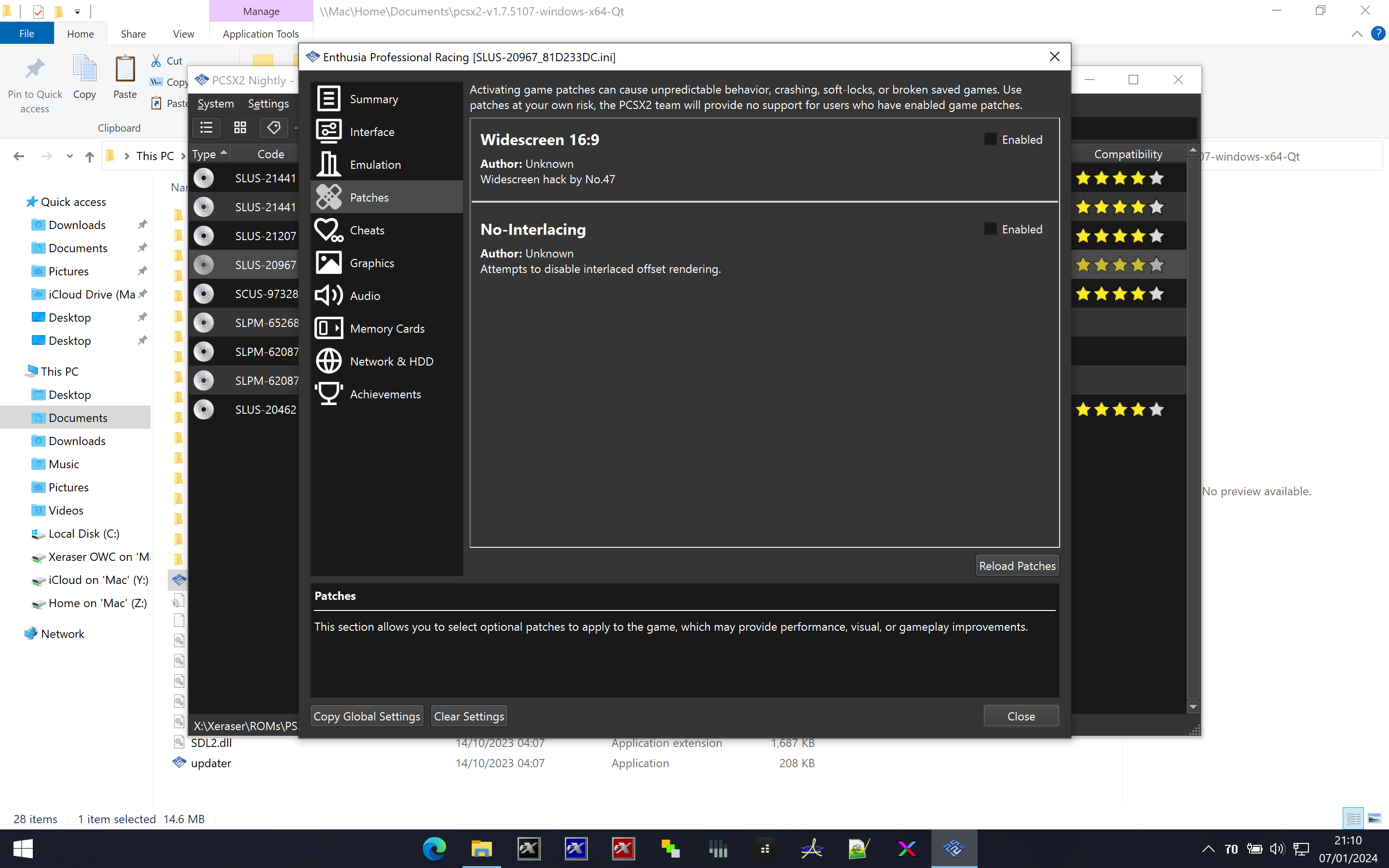The width and height of the screenshot is (1389, 868).
Task: Switch Explorer to large icons layout
Action: (1375, 819)
